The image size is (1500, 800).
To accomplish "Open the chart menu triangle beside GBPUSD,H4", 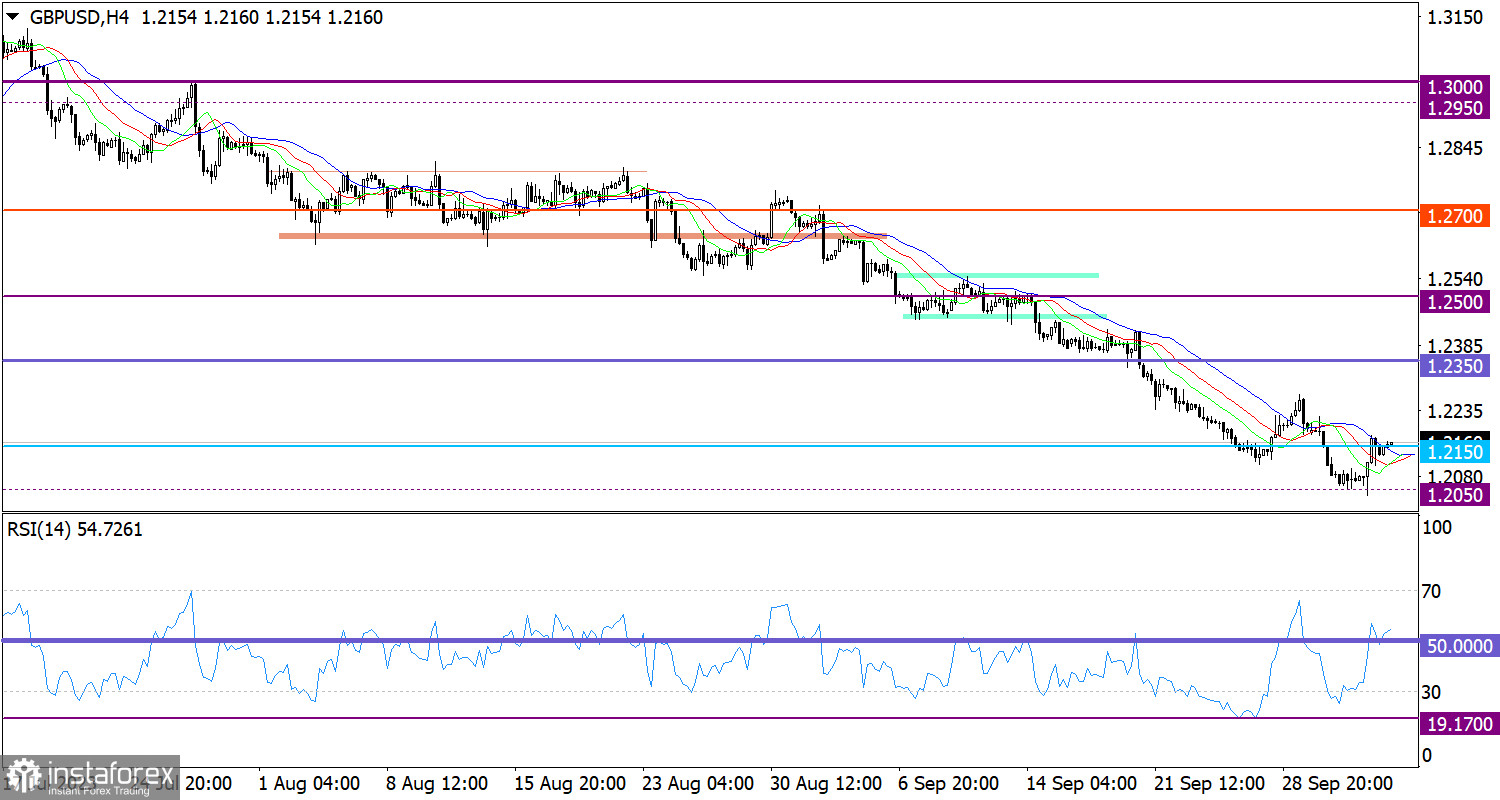I will (13, 18).
